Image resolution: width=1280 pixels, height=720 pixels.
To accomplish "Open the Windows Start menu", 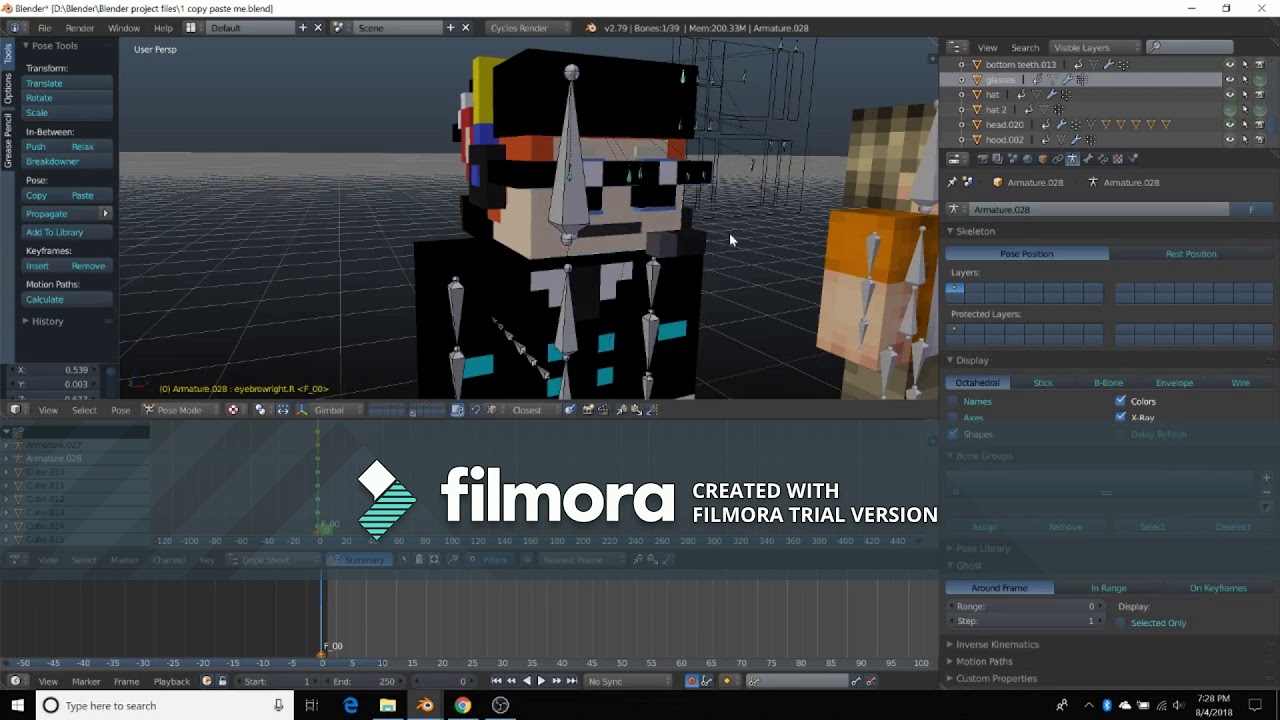I will tap(17, 705).
